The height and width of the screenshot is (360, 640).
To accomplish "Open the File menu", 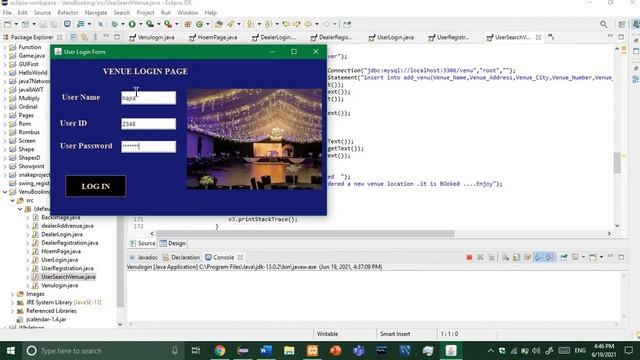I will coord(7,13).
